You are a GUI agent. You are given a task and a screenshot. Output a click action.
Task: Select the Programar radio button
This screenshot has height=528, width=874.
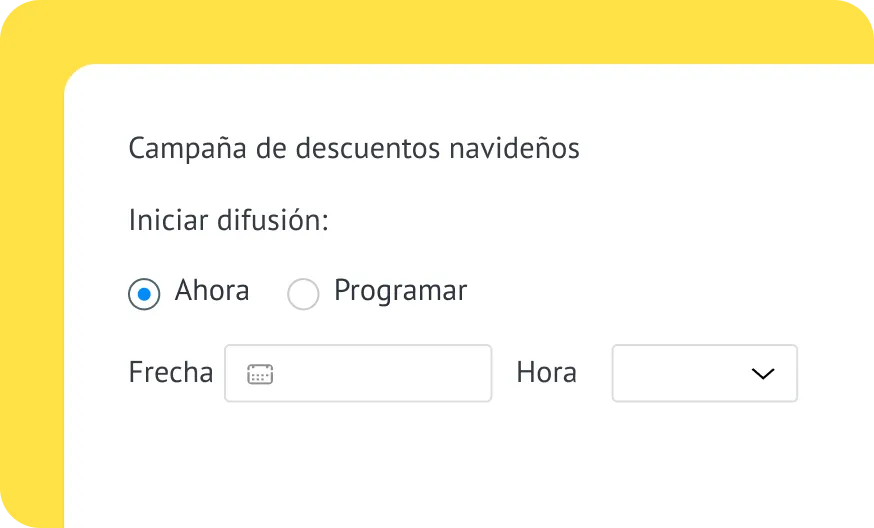point(303,294)
